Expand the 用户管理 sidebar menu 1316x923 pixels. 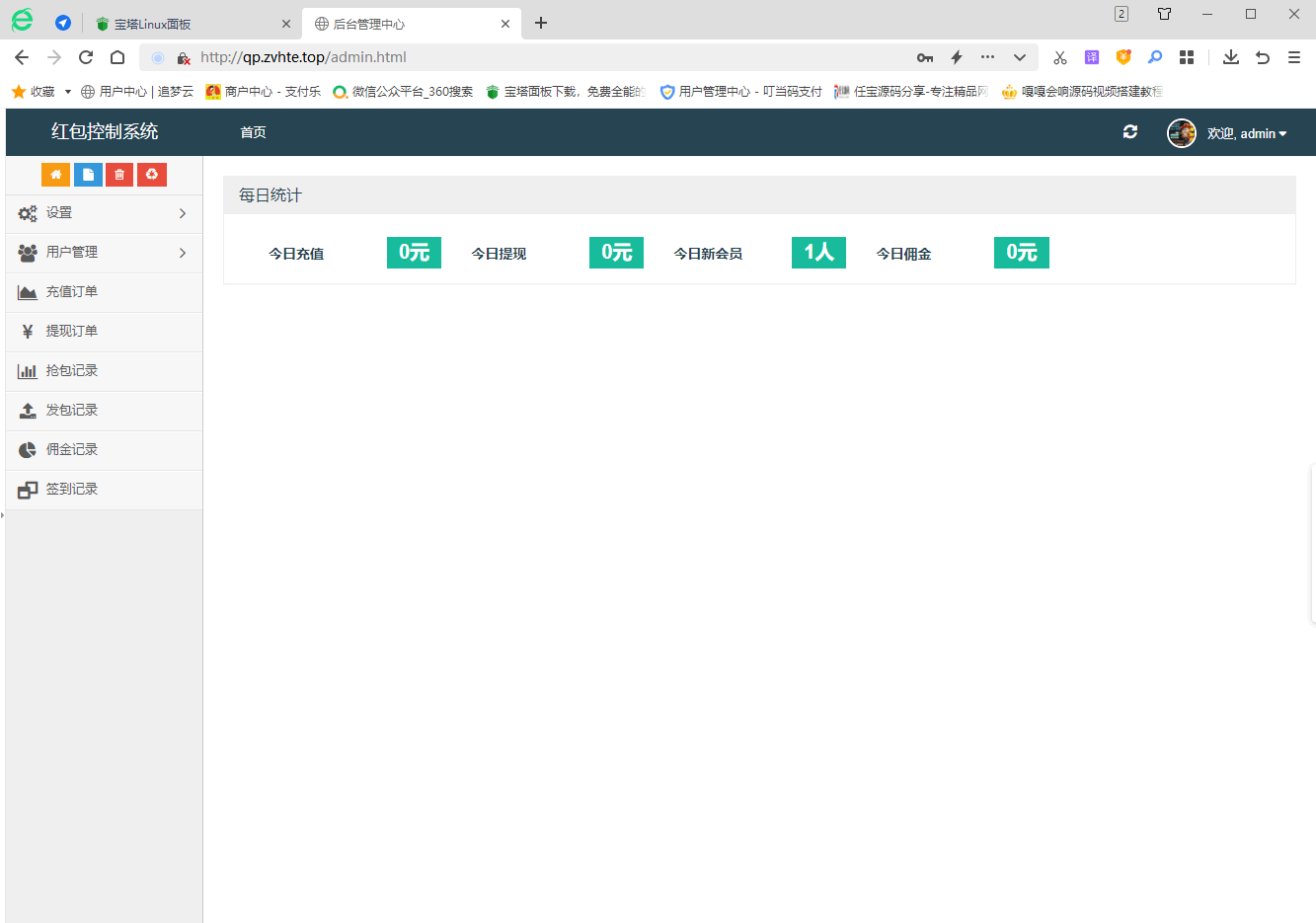click(104, 253)
